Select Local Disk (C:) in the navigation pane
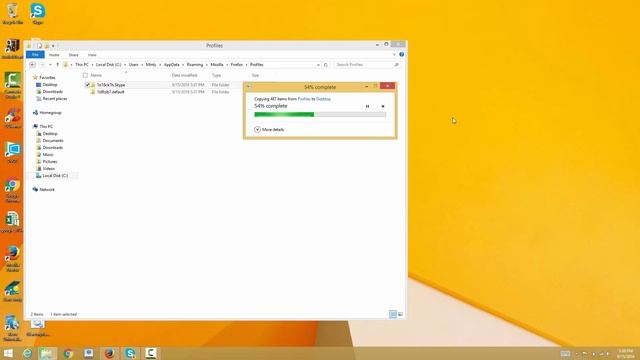 [55, 176]
